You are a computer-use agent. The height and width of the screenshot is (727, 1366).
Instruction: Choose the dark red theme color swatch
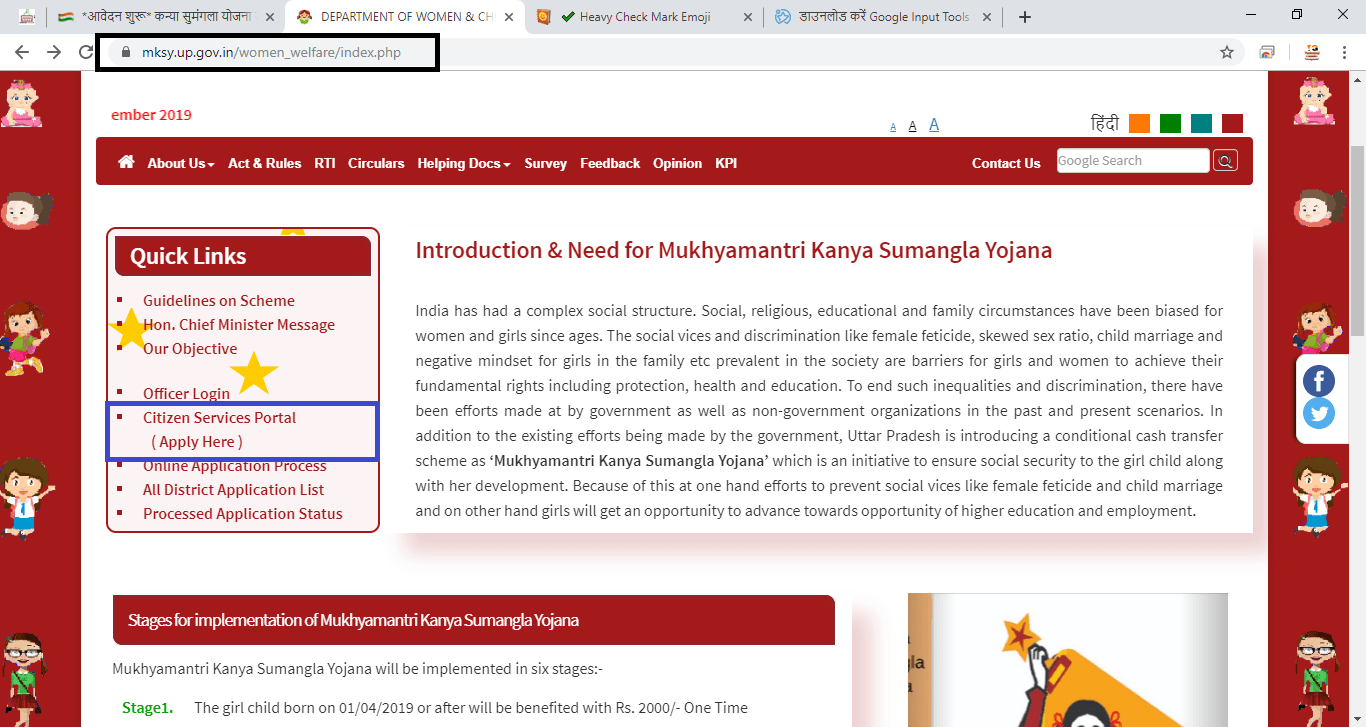point(1232,123)
